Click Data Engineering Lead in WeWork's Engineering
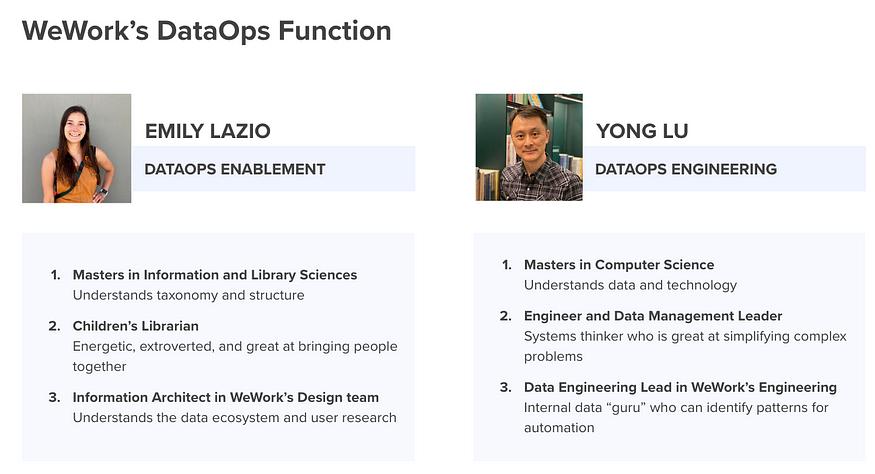 680,387
